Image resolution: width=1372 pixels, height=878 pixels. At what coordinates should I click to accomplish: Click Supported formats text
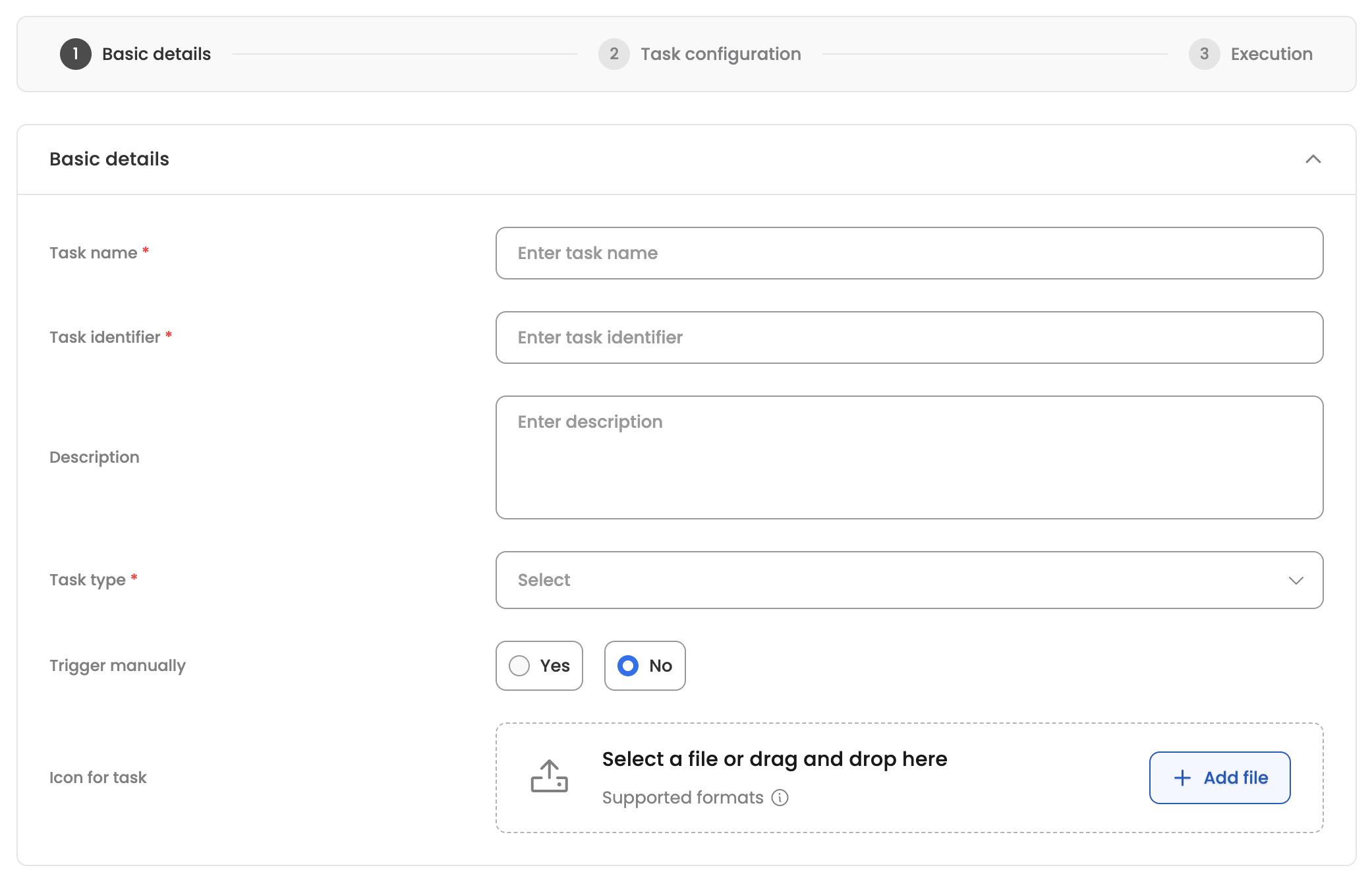click(x=682, y=798)
